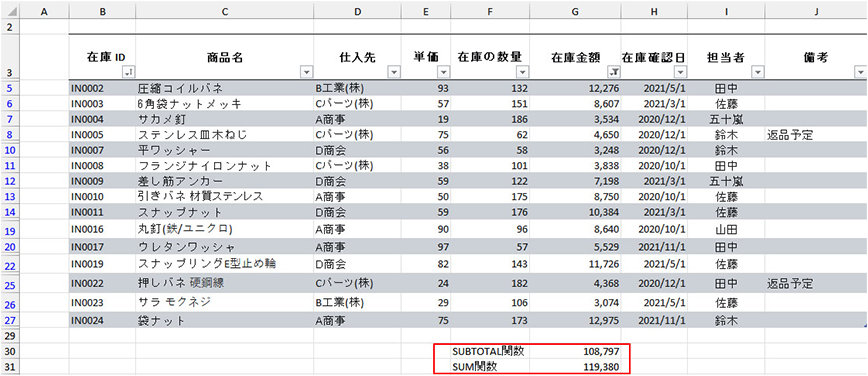This screenshot has width=868, height=376.
Task: Click cell 圧縮コイルバネ
Action: [224, 88]
